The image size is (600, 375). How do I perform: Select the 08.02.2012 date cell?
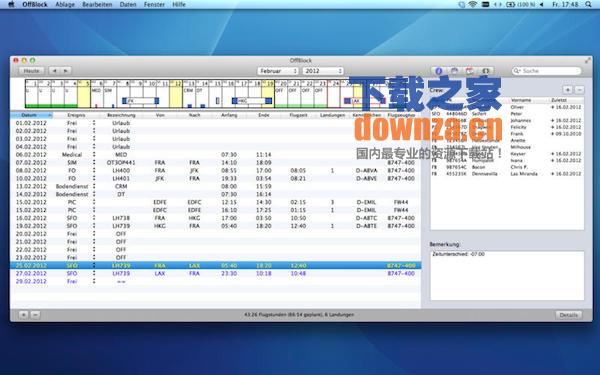coord(31,170)
